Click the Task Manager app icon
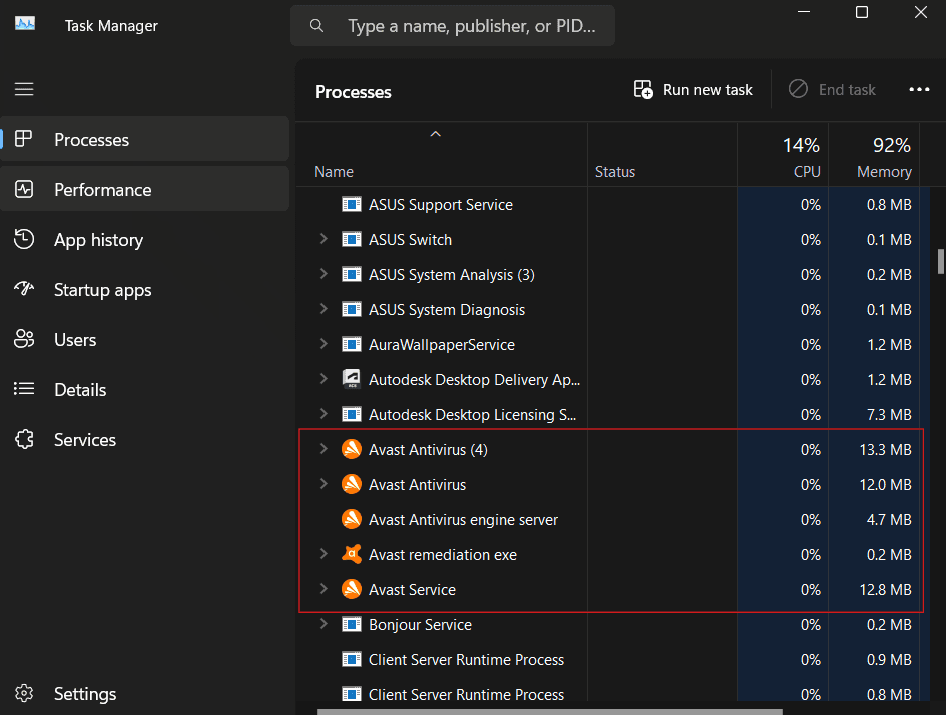 [25, 25]
